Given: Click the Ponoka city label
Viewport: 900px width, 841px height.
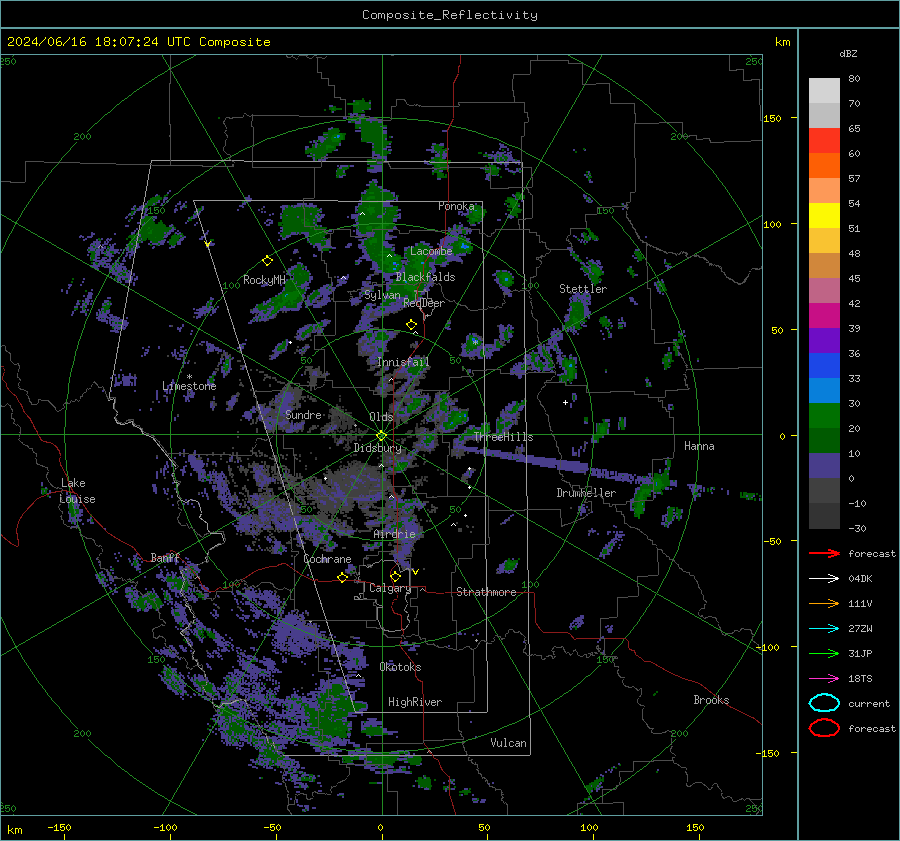Looking at the screenshot, I should click(x=456, y=206).
